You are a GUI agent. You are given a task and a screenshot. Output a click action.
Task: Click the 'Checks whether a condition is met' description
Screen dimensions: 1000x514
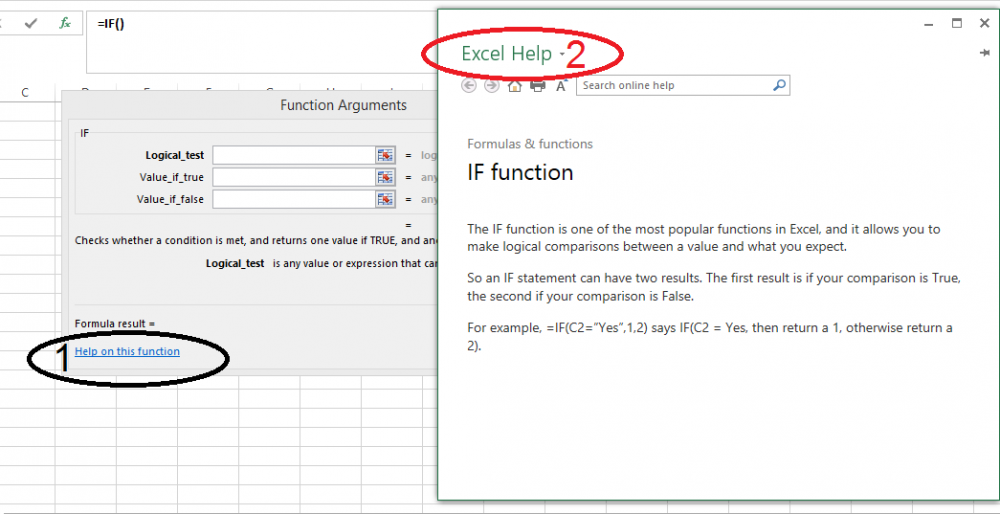point(256,240)
